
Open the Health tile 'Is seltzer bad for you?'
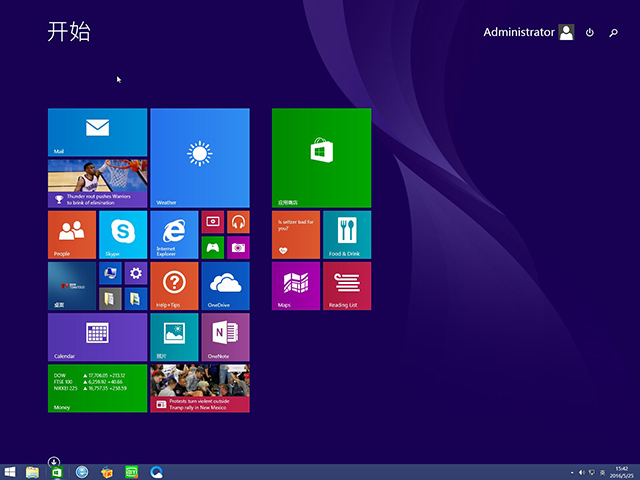point(296,235)
